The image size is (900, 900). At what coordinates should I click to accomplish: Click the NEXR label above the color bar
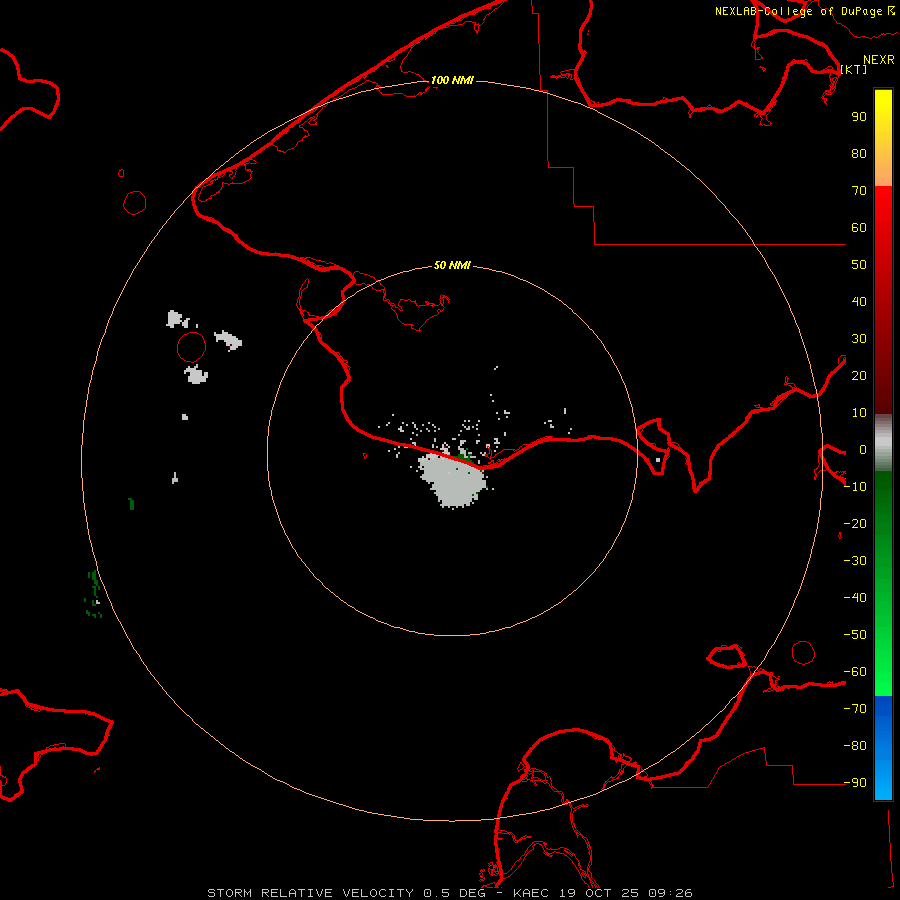click(879, 60)
